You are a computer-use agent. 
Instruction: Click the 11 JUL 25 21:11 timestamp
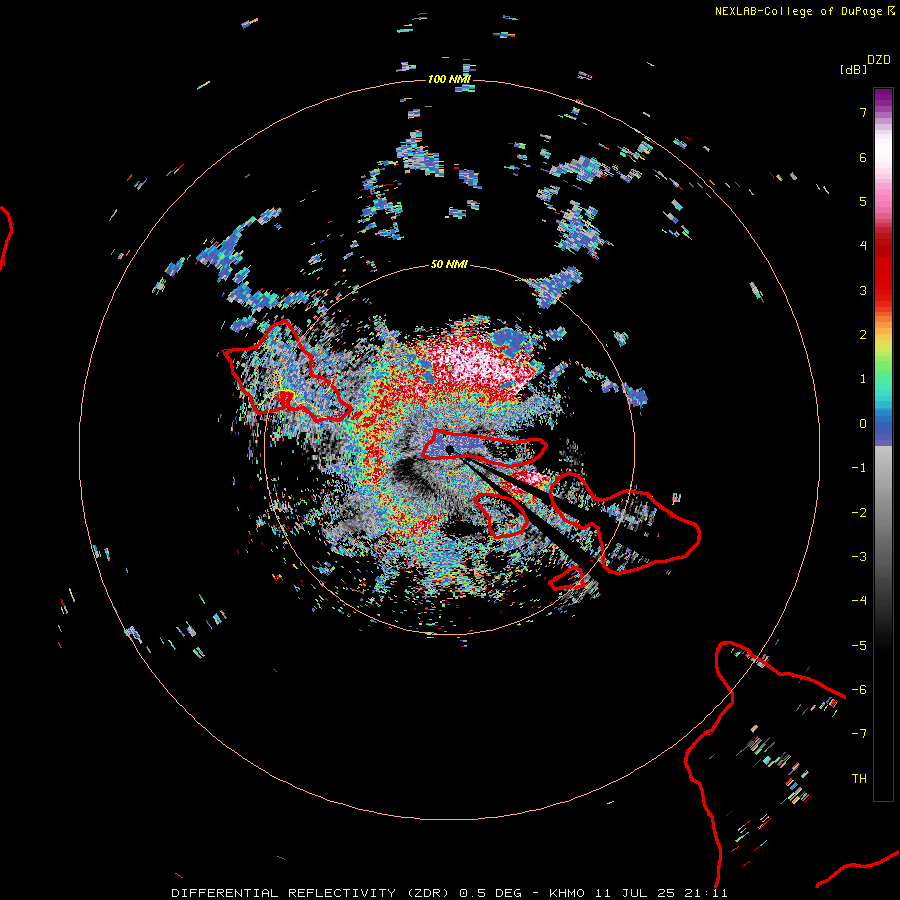[661, 893]
